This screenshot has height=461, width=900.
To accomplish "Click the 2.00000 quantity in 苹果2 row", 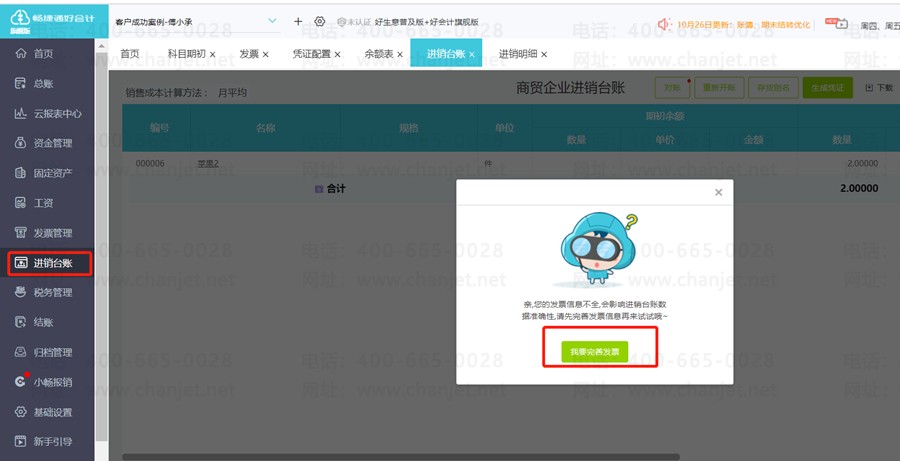I will tap(862, 164).
